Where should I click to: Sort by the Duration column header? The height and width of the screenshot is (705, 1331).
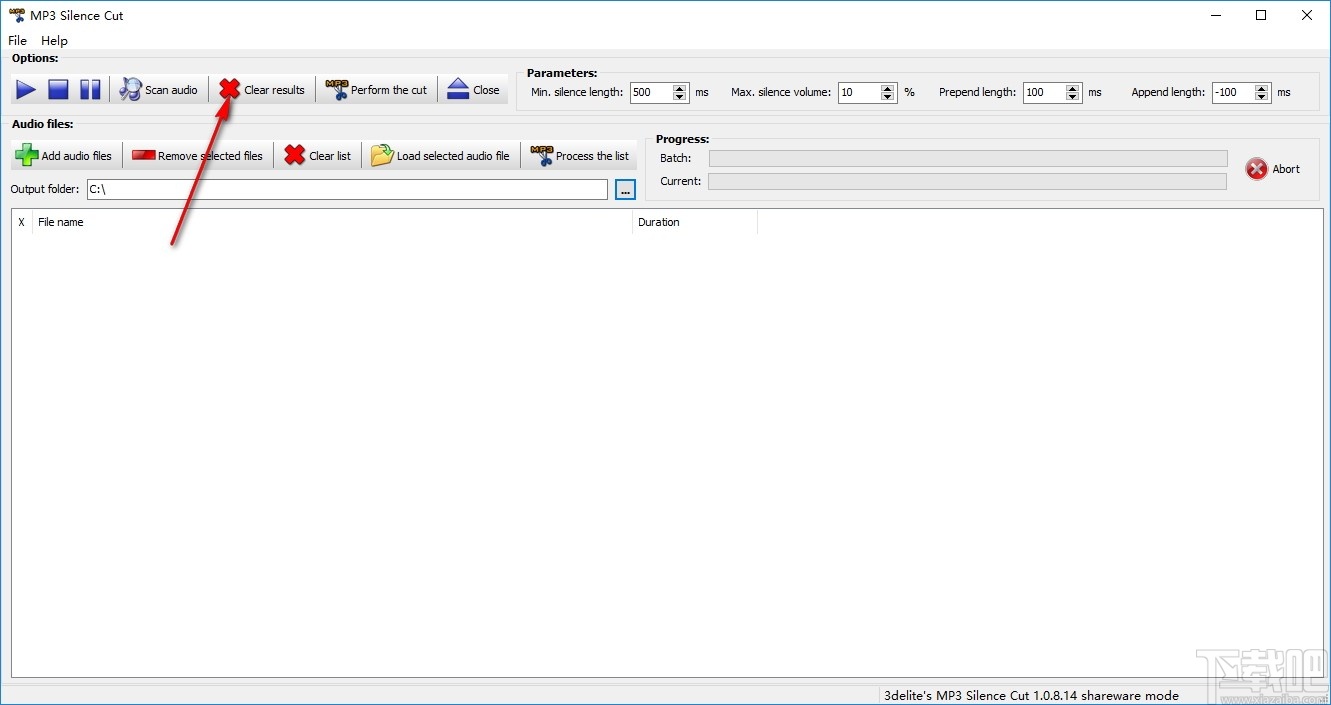pos(695,222)
